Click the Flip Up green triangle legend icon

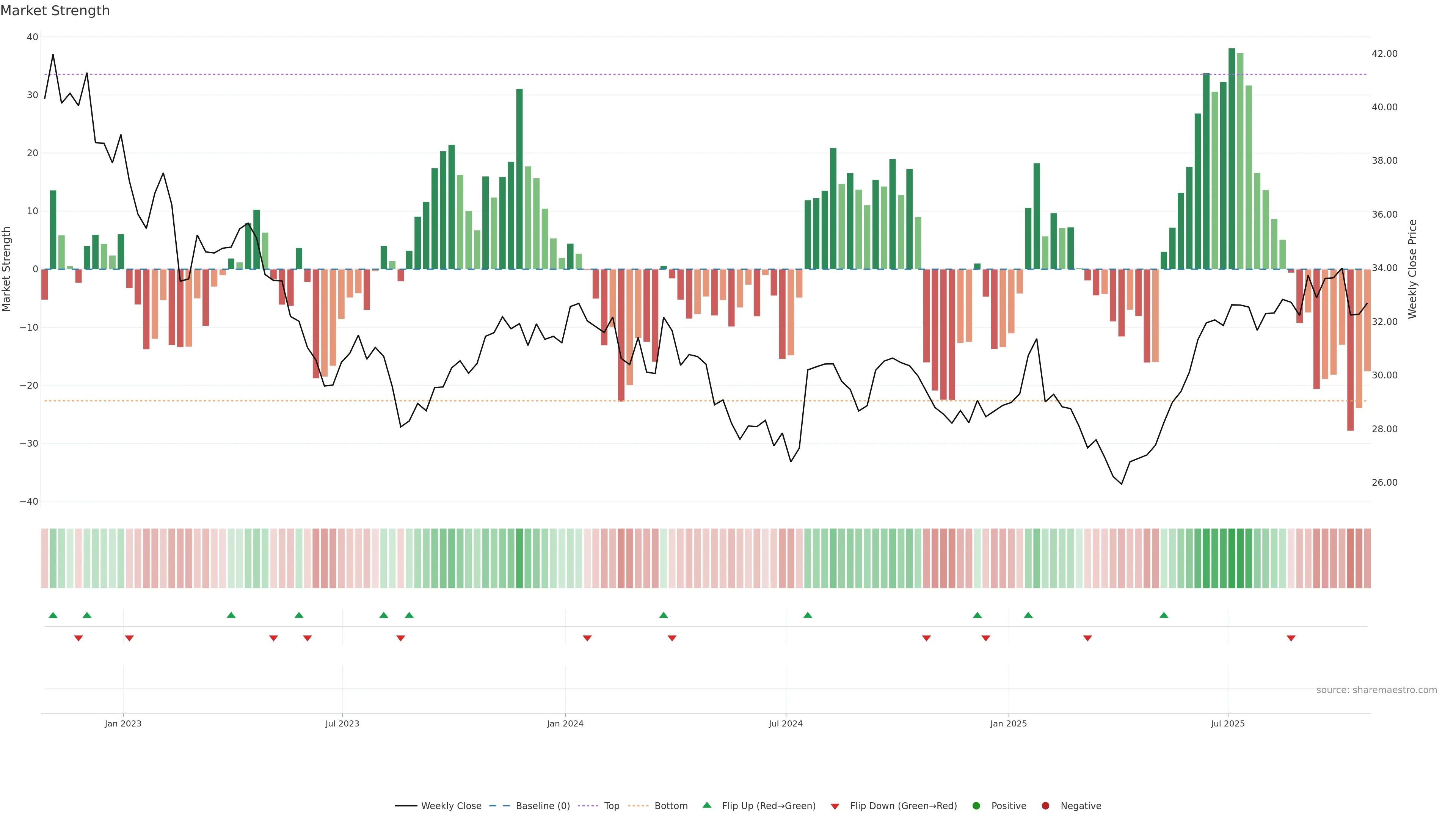coord(706,805)
